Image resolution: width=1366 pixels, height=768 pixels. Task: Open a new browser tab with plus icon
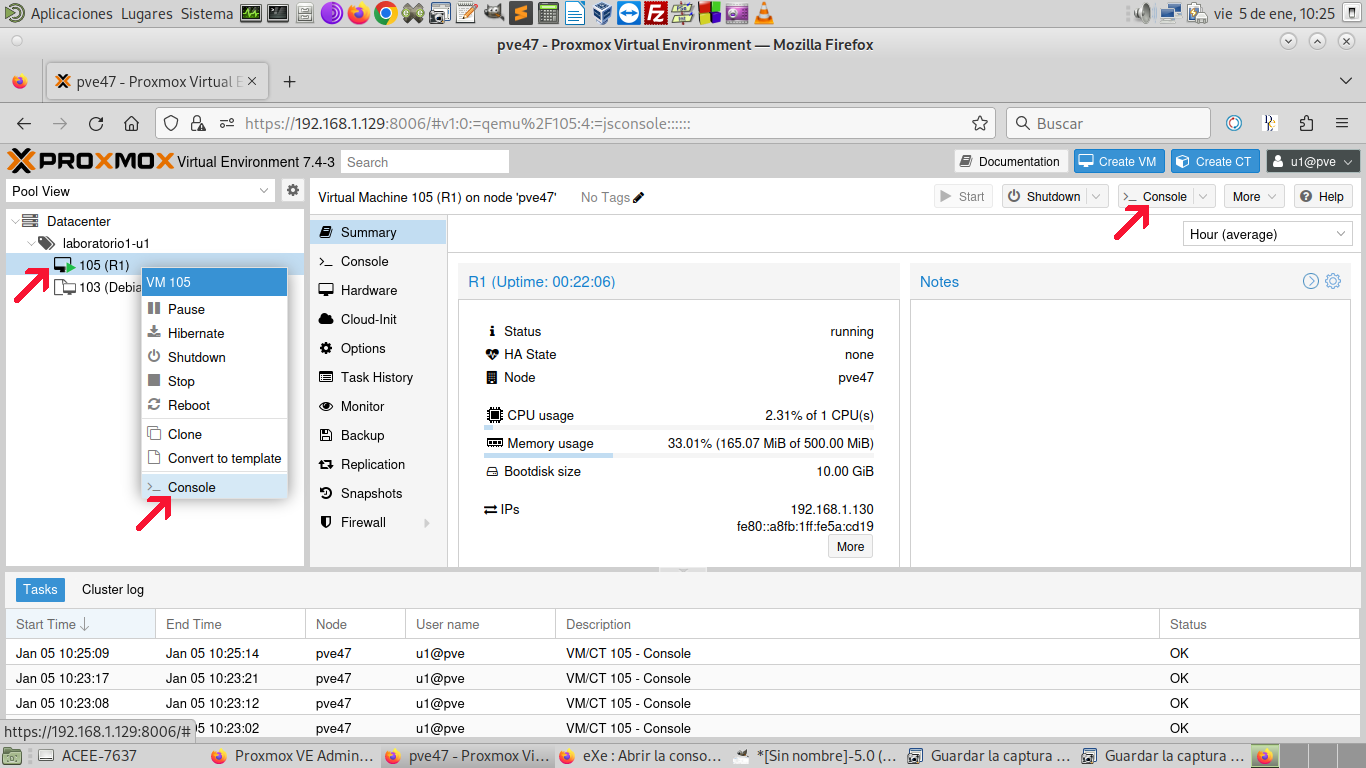(290, 82)
